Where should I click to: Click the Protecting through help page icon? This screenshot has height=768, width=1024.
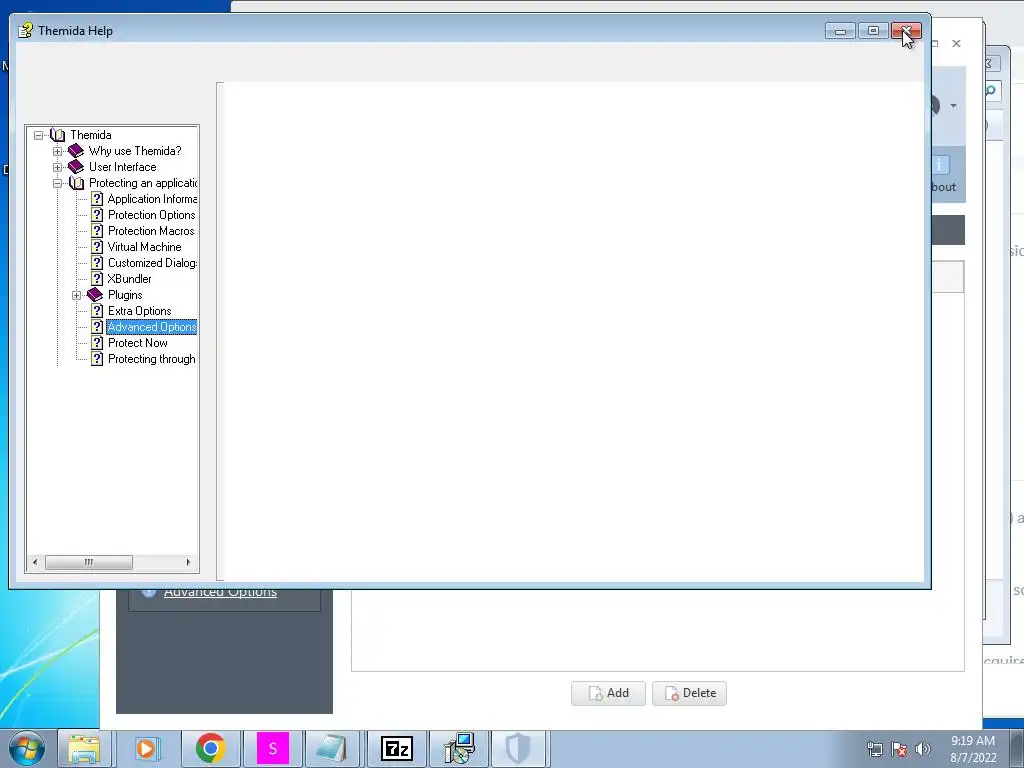tap(97, 359)
